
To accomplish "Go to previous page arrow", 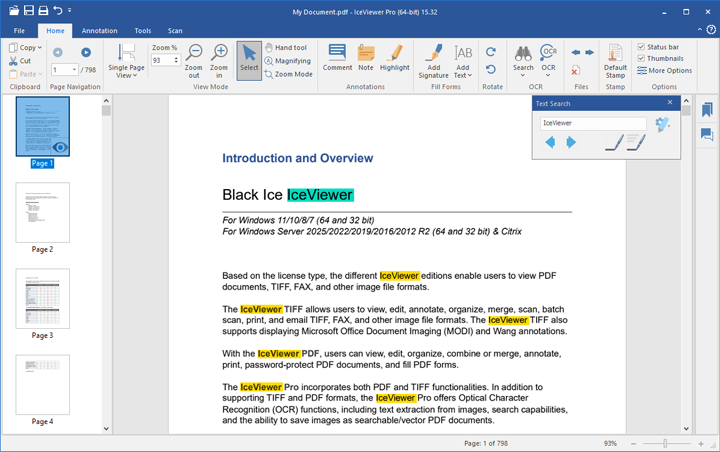I will 57,52.
